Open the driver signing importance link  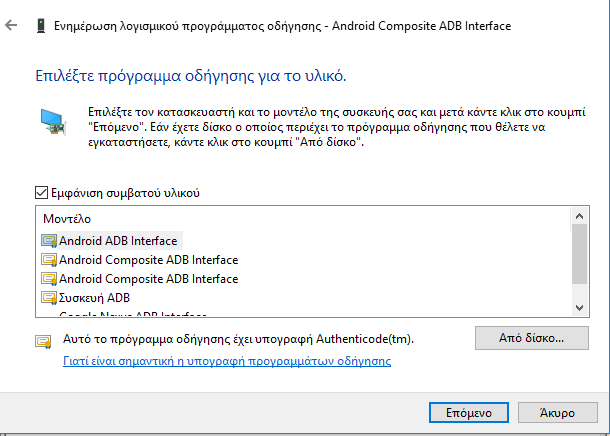[x=226, y=361]
